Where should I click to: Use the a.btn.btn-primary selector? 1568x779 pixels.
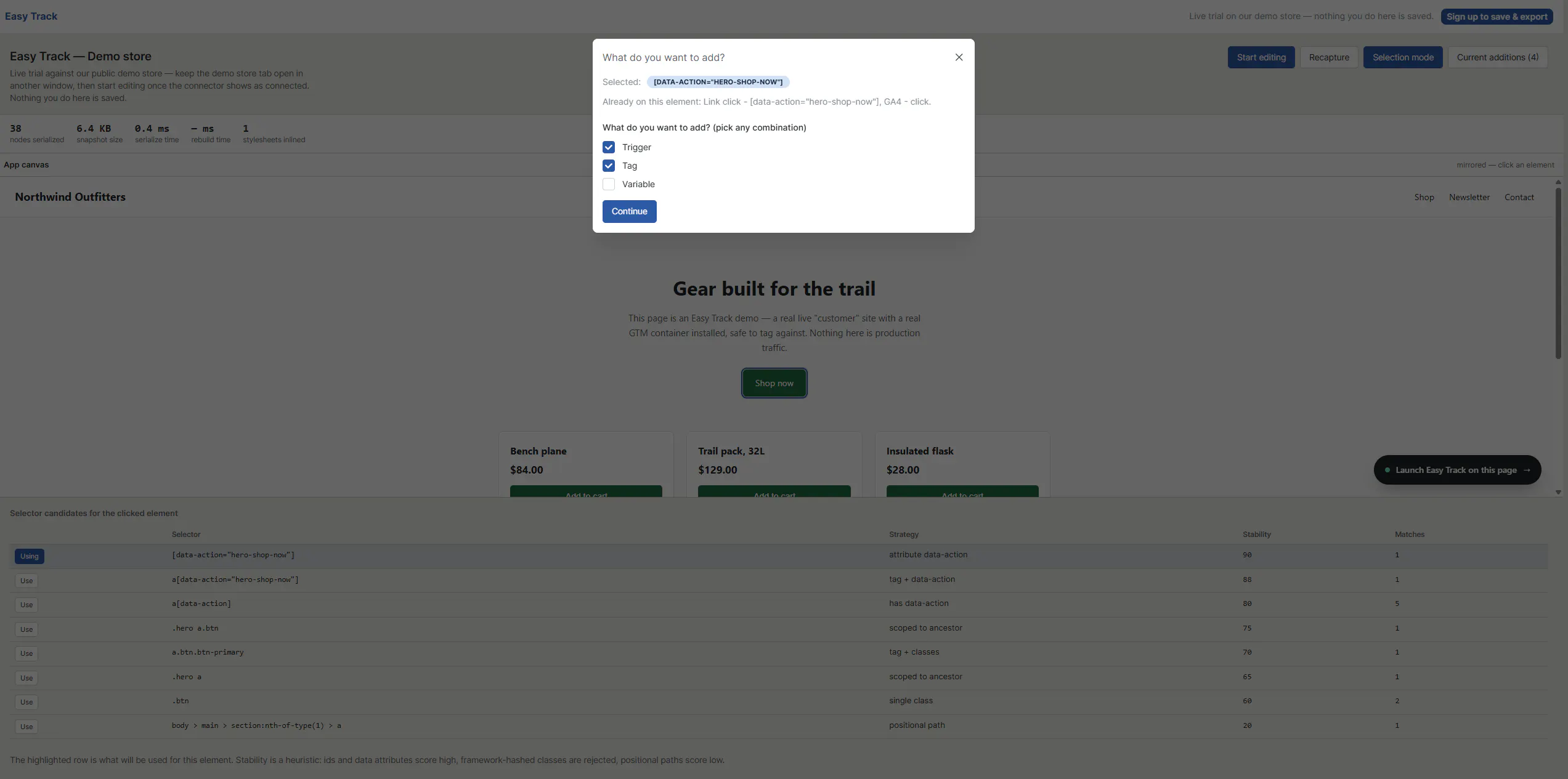click(26, 653)
